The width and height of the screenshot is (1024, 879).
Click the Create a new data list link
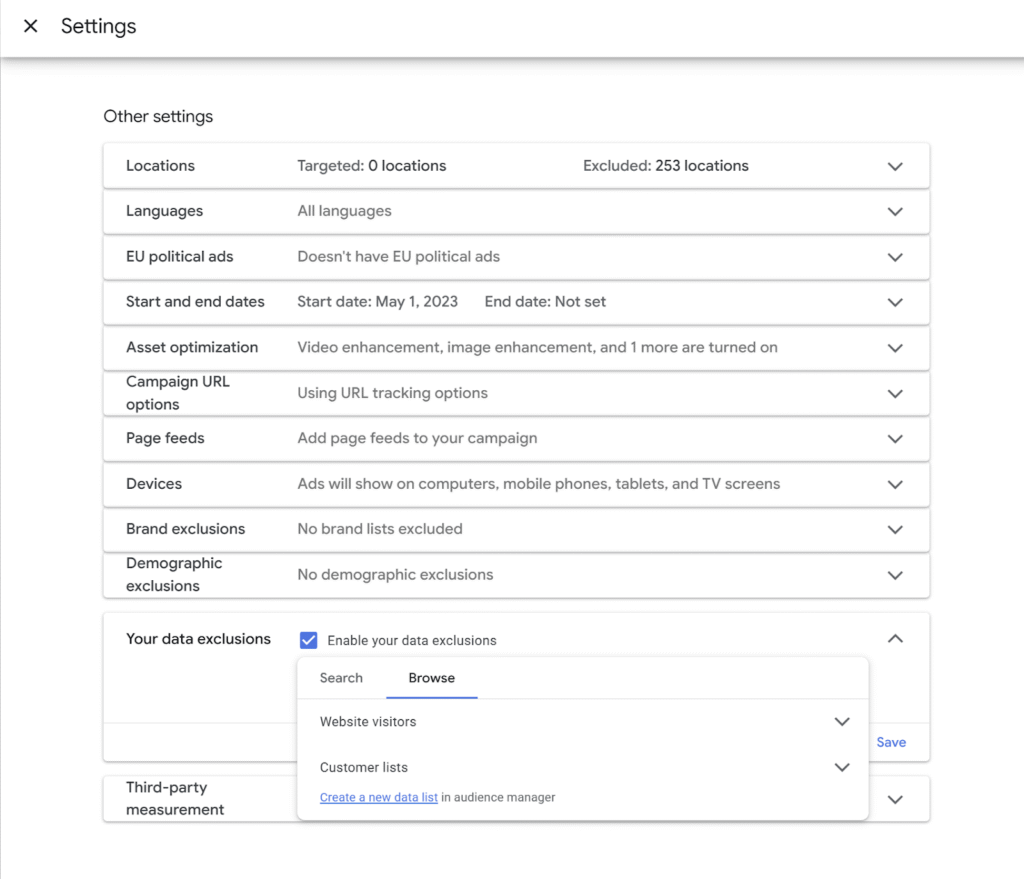click(x=378, y=798)
